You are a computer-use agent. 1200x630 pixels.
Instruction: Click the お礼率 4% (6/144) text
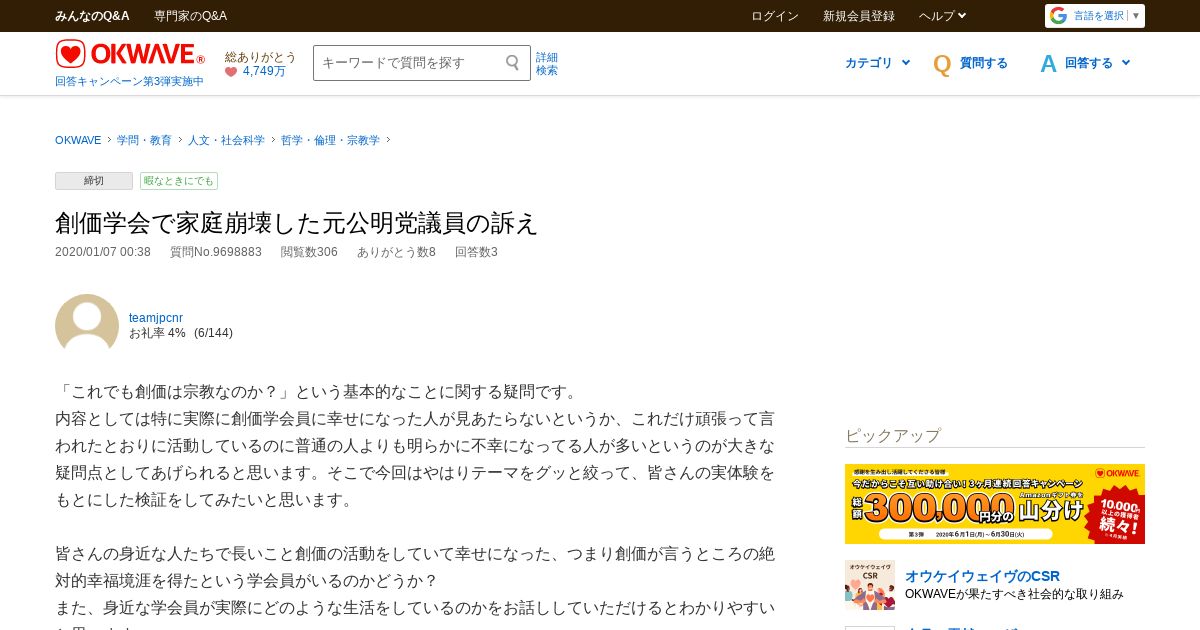[181, 333]
